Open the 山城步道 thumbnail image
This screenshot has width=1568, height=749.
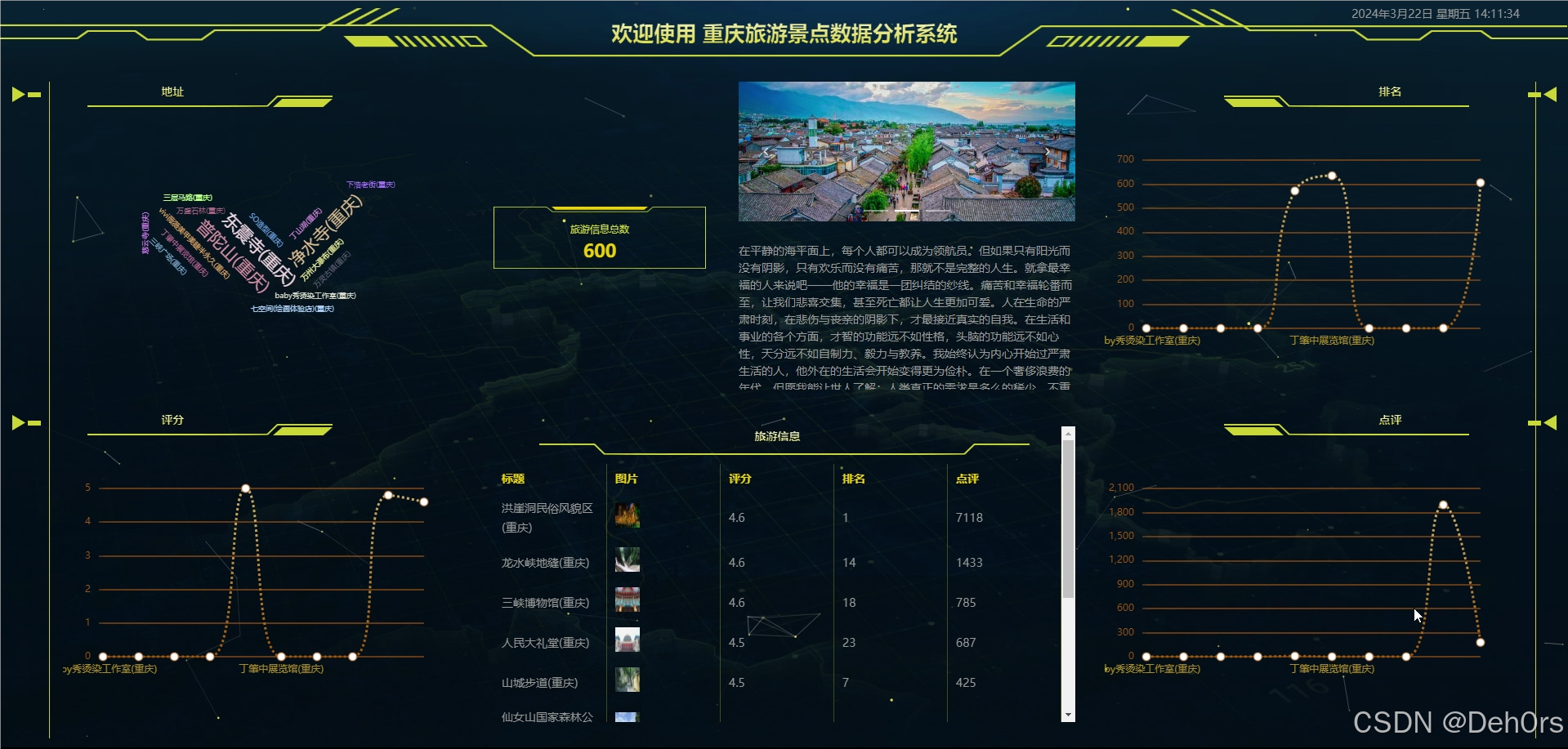pyautogui.click(x=627, y=680)
